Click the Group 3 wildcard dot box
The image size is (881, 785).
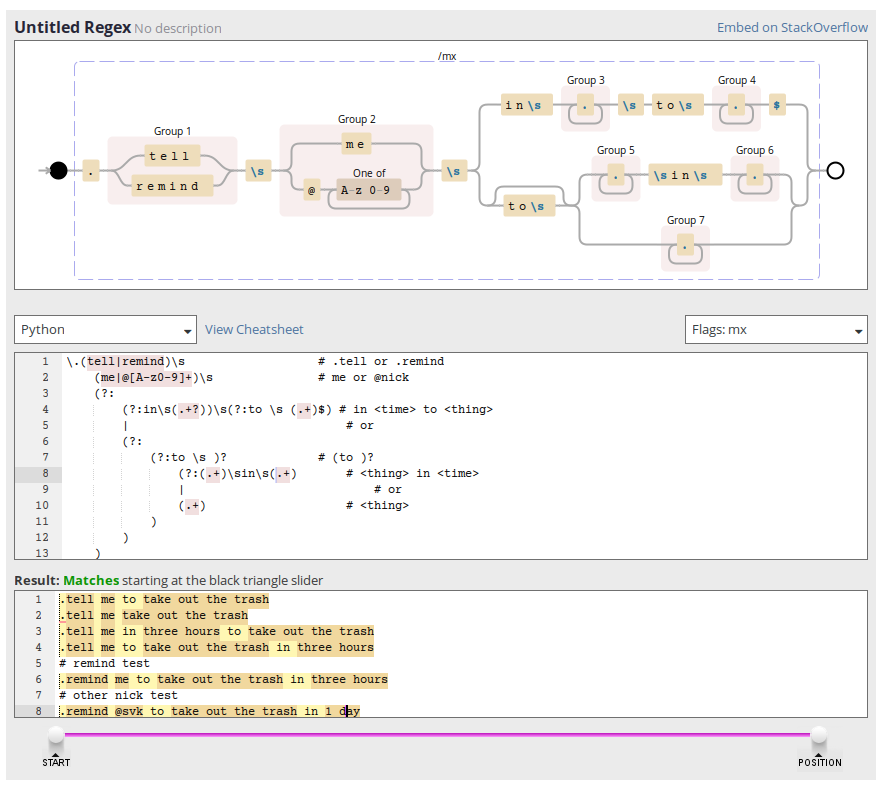(x=585, y=105)
